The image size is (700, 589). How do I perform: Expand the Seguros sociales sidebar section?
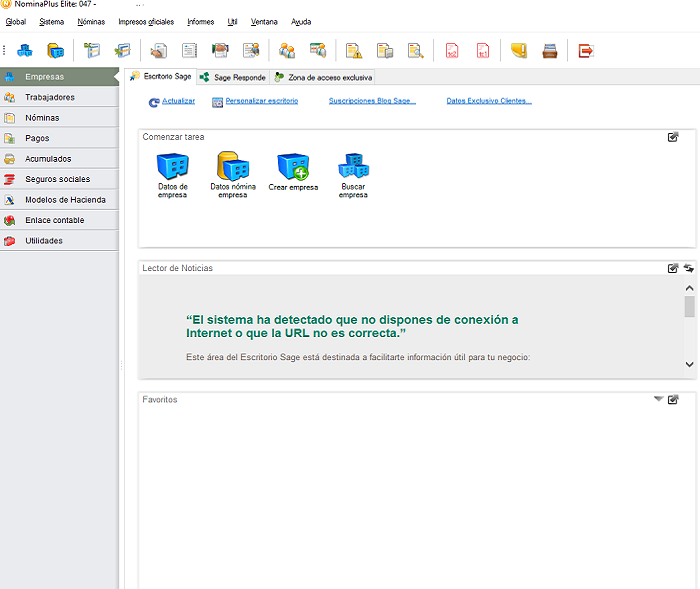[x=57, y=179]
